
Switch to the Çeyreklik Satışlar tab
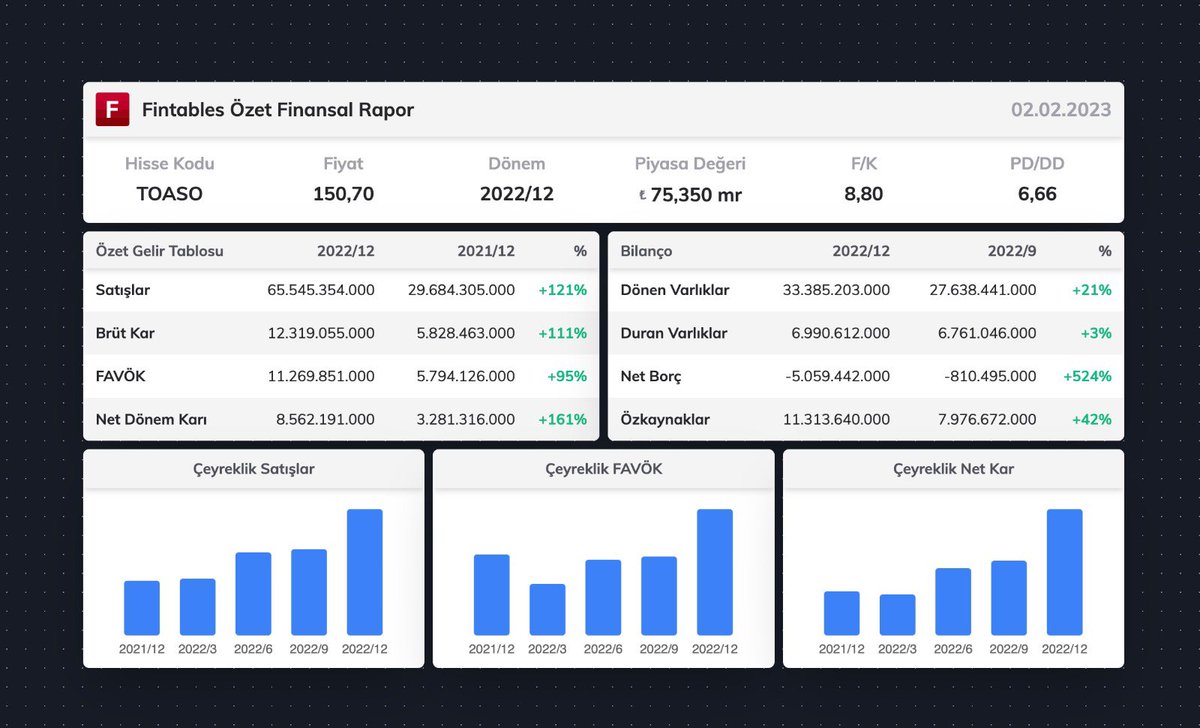tap(254, 468)
